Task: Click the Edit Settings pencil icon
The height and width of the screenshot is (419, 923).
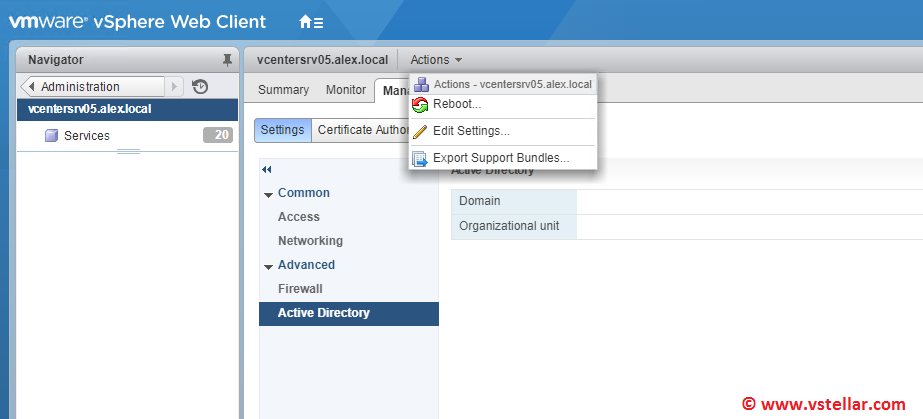Action: point(420,131)
